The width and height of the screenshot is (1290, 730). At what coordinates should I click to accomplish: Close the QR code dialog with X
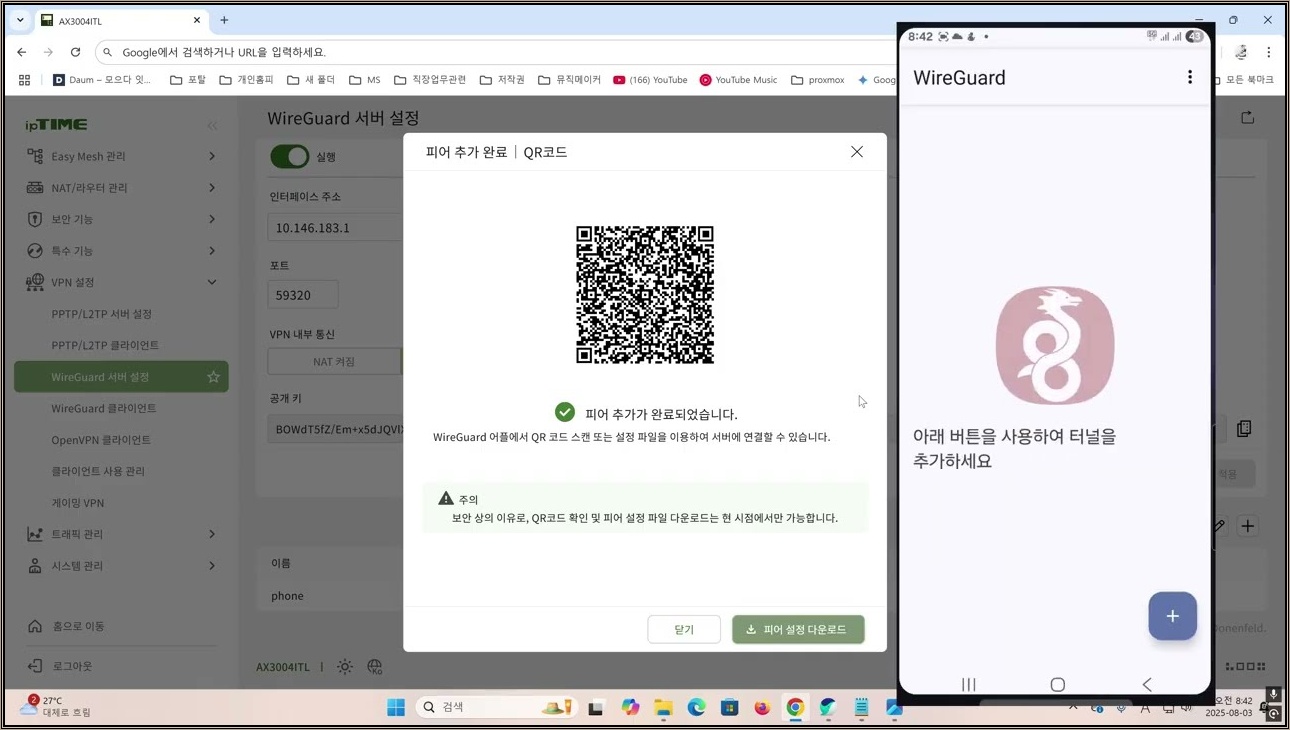pyautogui.click(x=857, y=152)
